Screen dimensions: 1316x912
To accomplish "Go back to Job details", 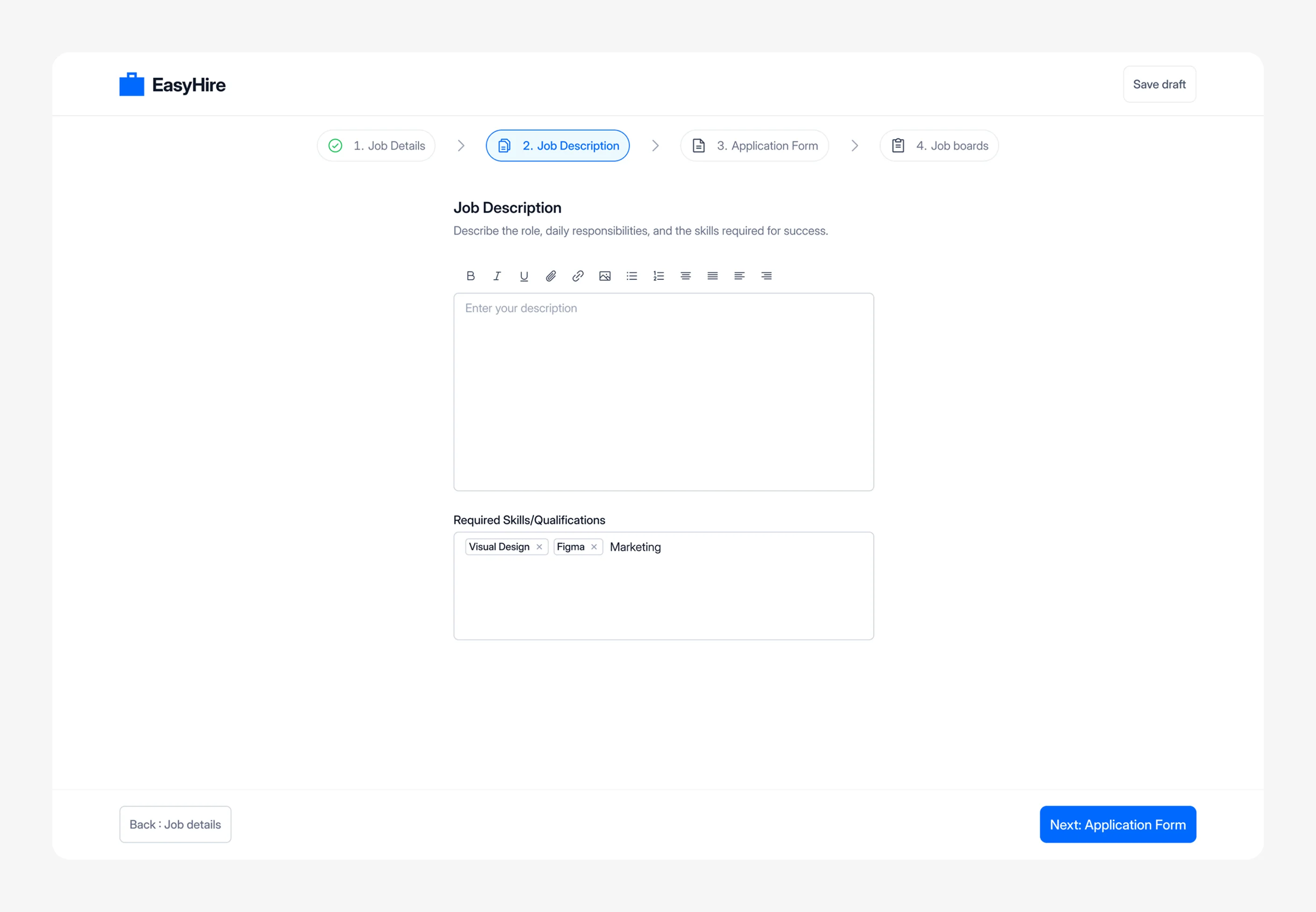I will coord(175,825).
